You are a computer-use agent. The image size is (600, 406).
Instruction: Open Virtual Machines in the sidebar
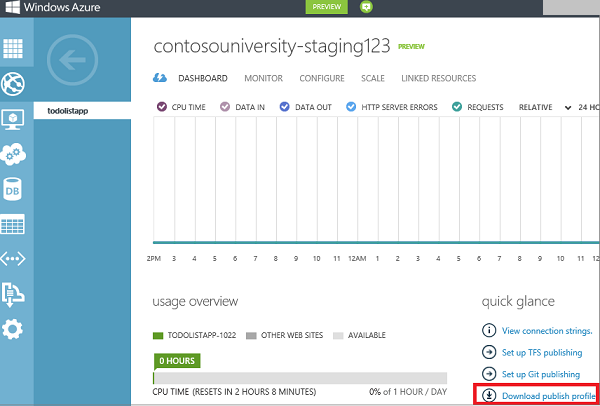coord(15,118)
